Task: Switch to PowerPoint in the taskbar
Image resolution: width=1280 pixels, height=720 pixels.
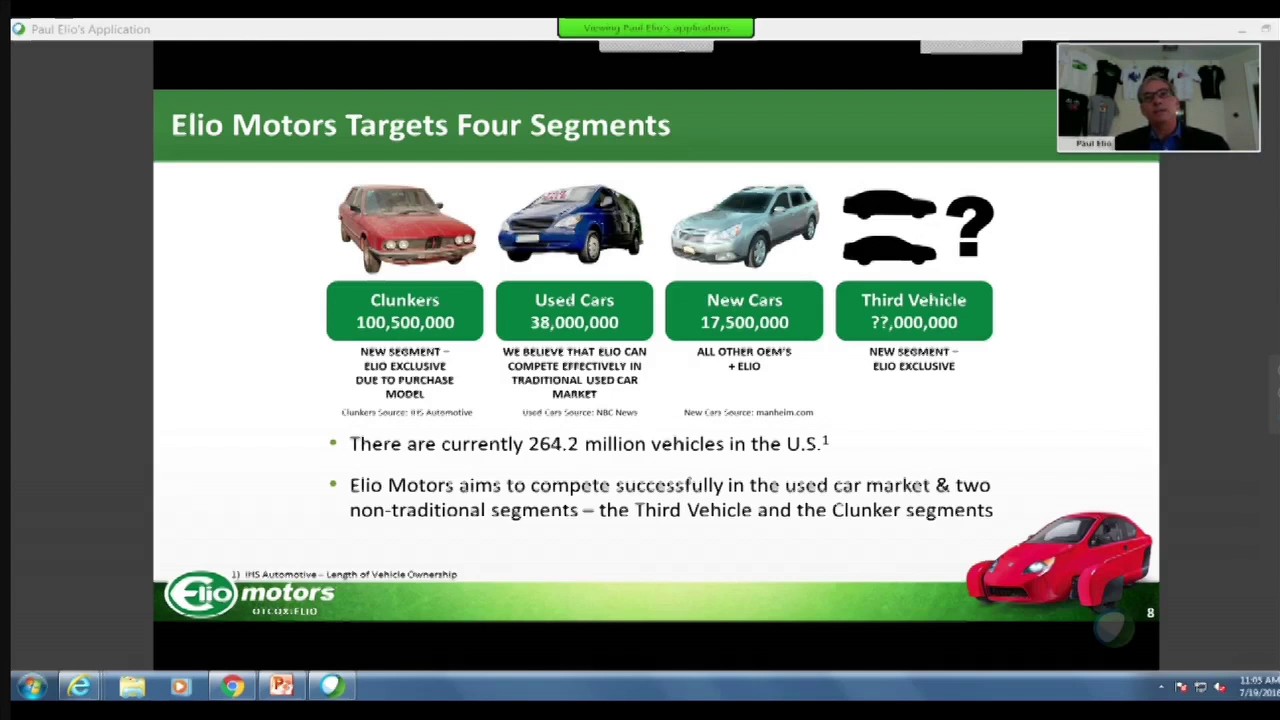Action: pyautogui.click(x=281, y=687)
